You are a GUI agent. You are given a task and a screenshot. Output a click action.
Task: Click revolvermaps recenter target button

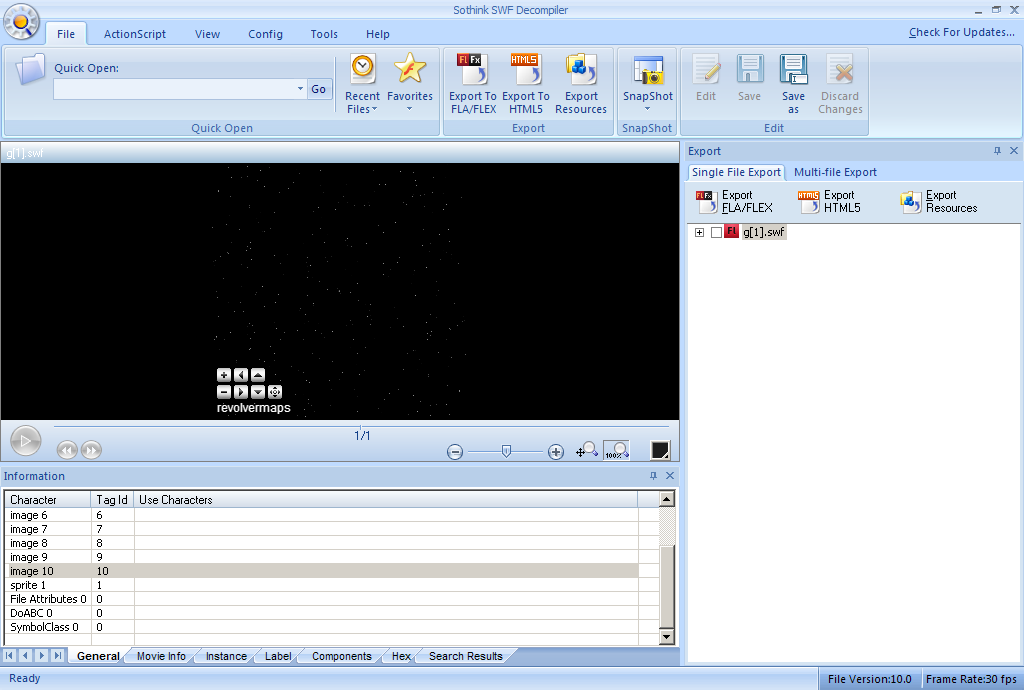[x=275, y=392]
